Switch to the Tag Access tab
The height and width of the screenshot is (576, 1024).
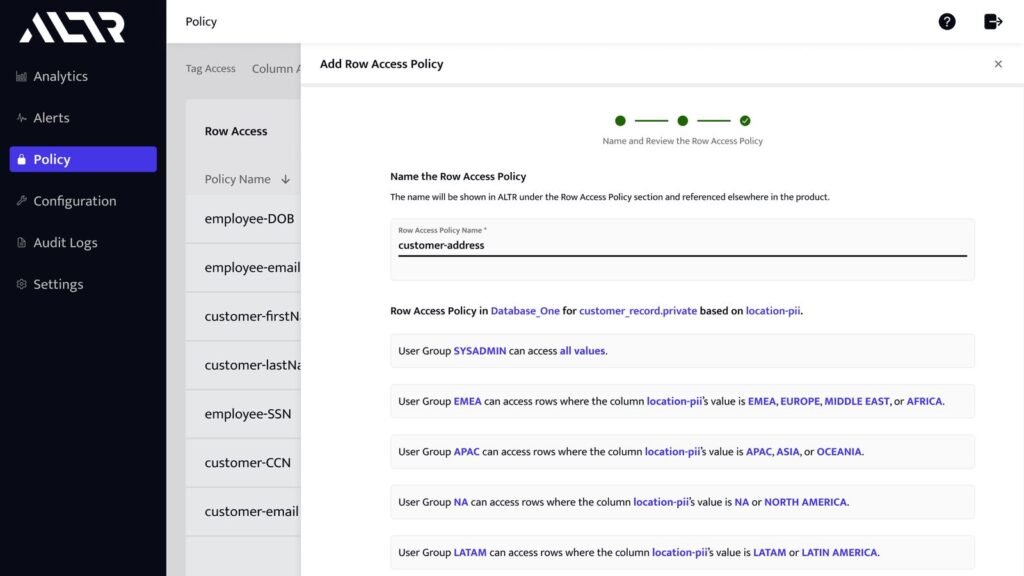coord(210,68)
